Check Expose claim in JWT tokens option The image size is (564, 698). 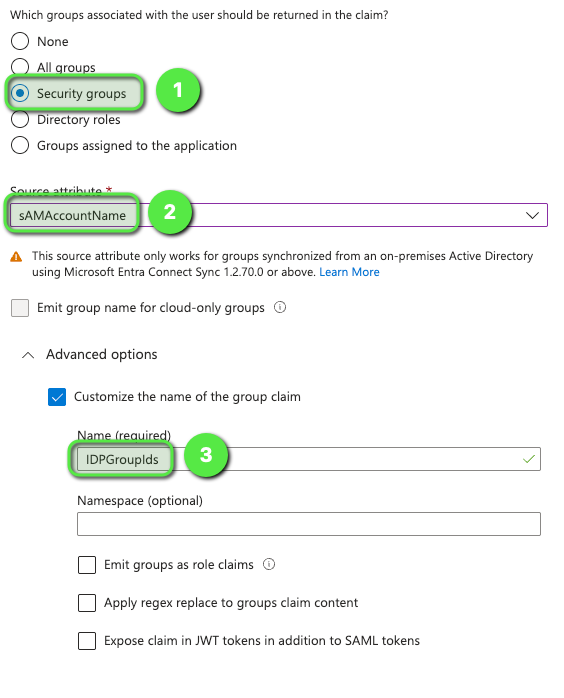click(x=87, y=641)
